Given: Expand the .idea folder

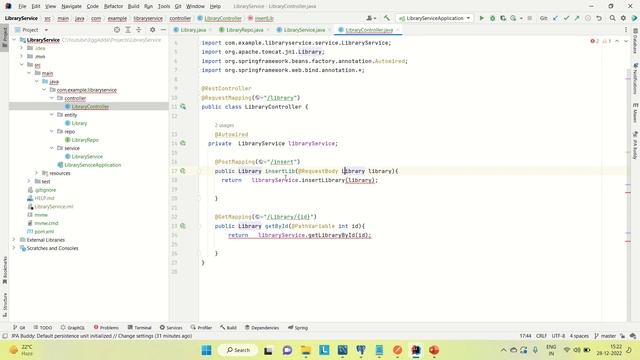Looking at the screenshot, I should tap(22, 48).
